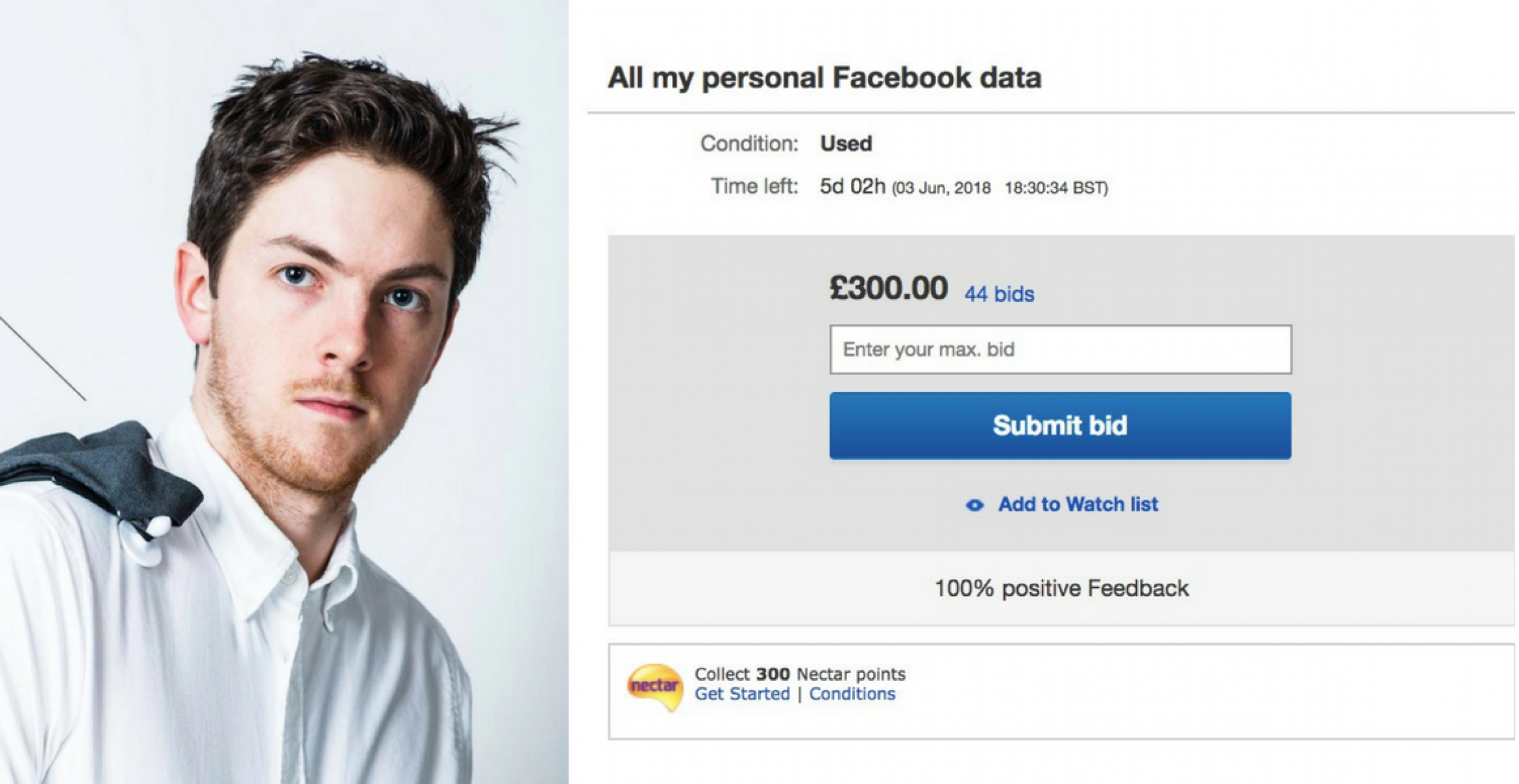Click the Nectar logo icon
Viewport: 1519px width, 784px height.
coord(654,687)
